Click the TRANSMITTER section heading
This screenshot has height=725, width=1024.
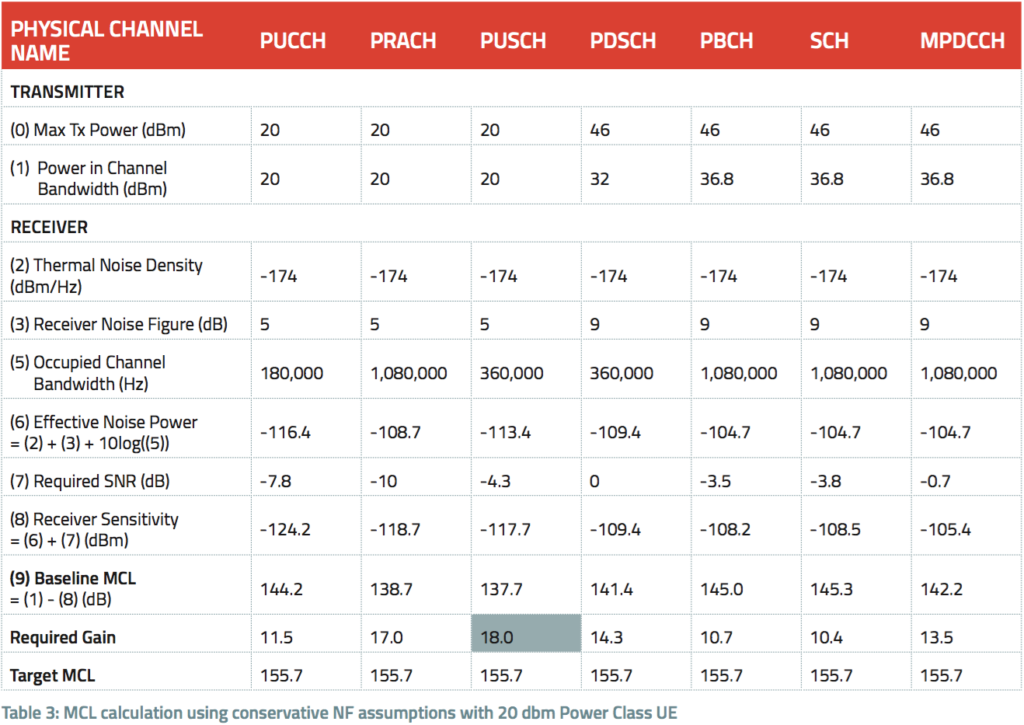(68, 92)
